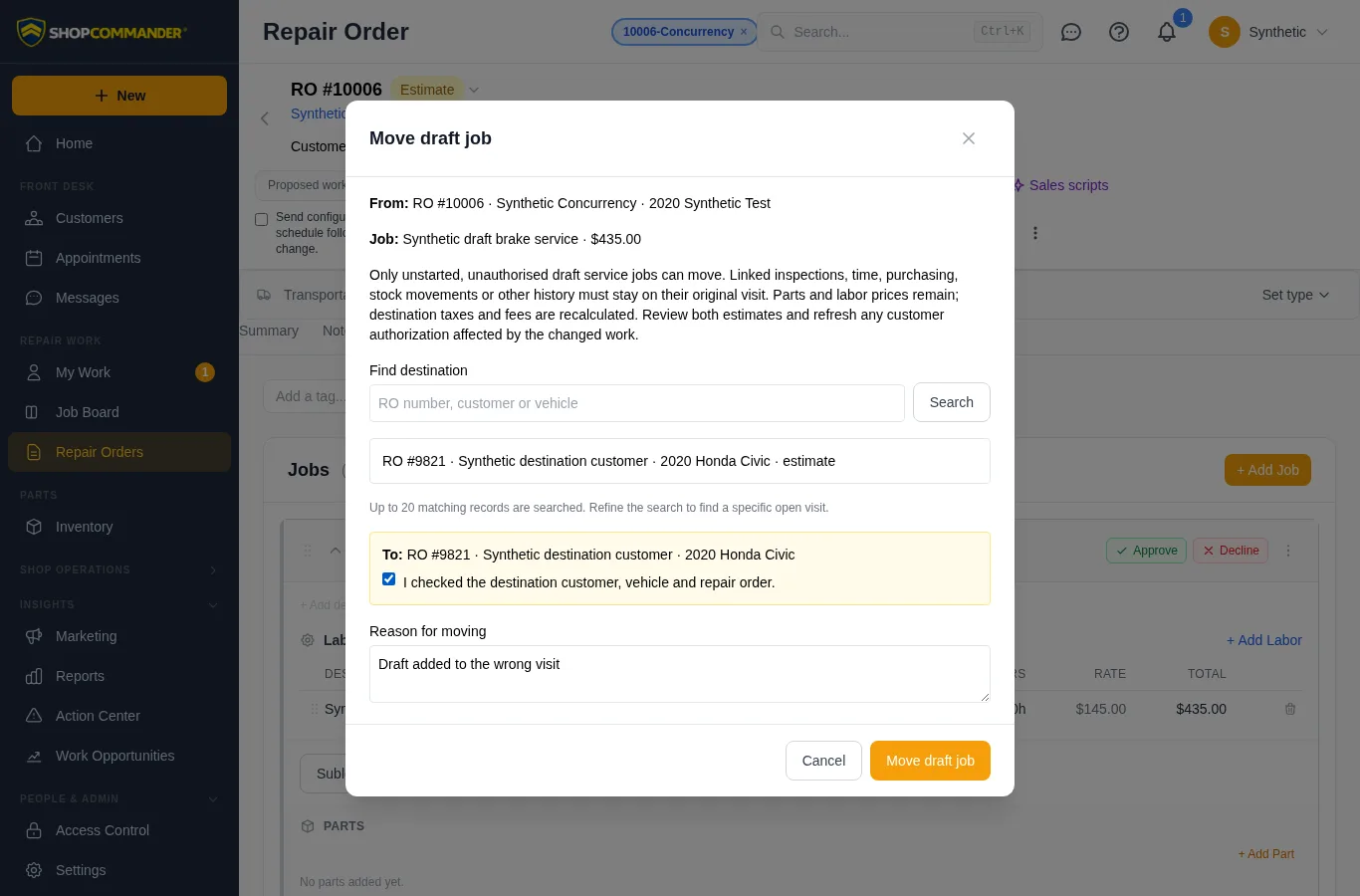The image size is (1360, 896).
Task: Click the help question mark icon
Action: click(1119, 32)
